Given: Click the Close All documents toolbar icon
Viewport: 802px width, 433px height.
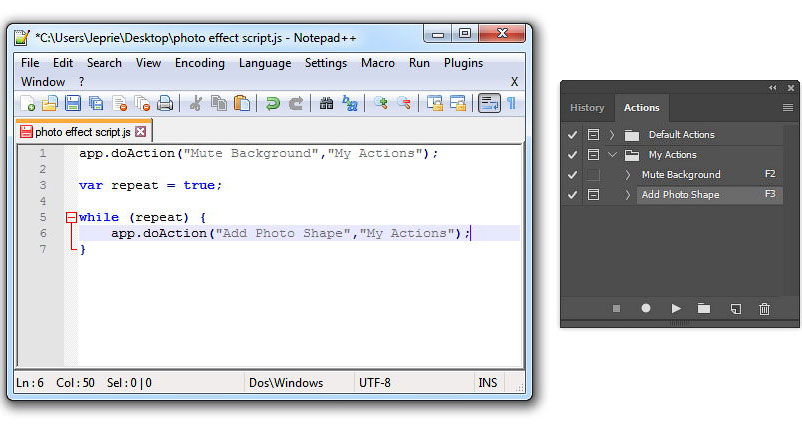Looking at the screenshot, I should pos(142,103).
